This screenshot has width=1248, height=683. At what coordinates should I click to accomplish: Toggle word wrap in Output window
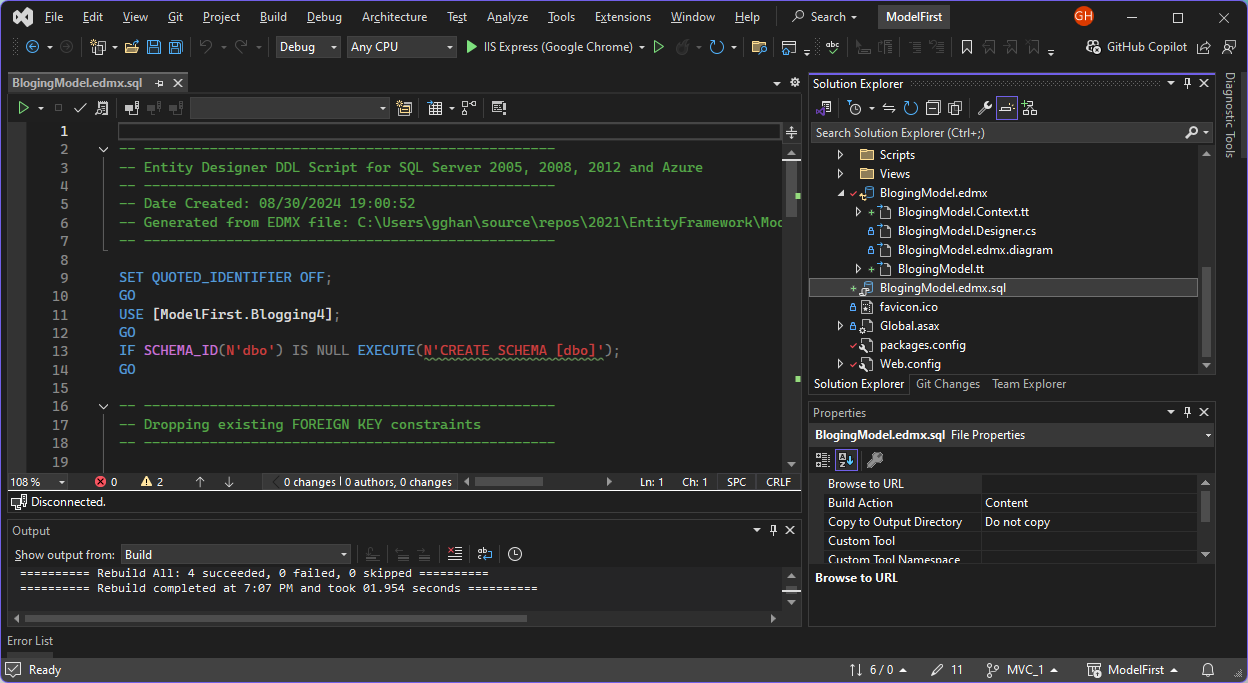pos(484,554)
